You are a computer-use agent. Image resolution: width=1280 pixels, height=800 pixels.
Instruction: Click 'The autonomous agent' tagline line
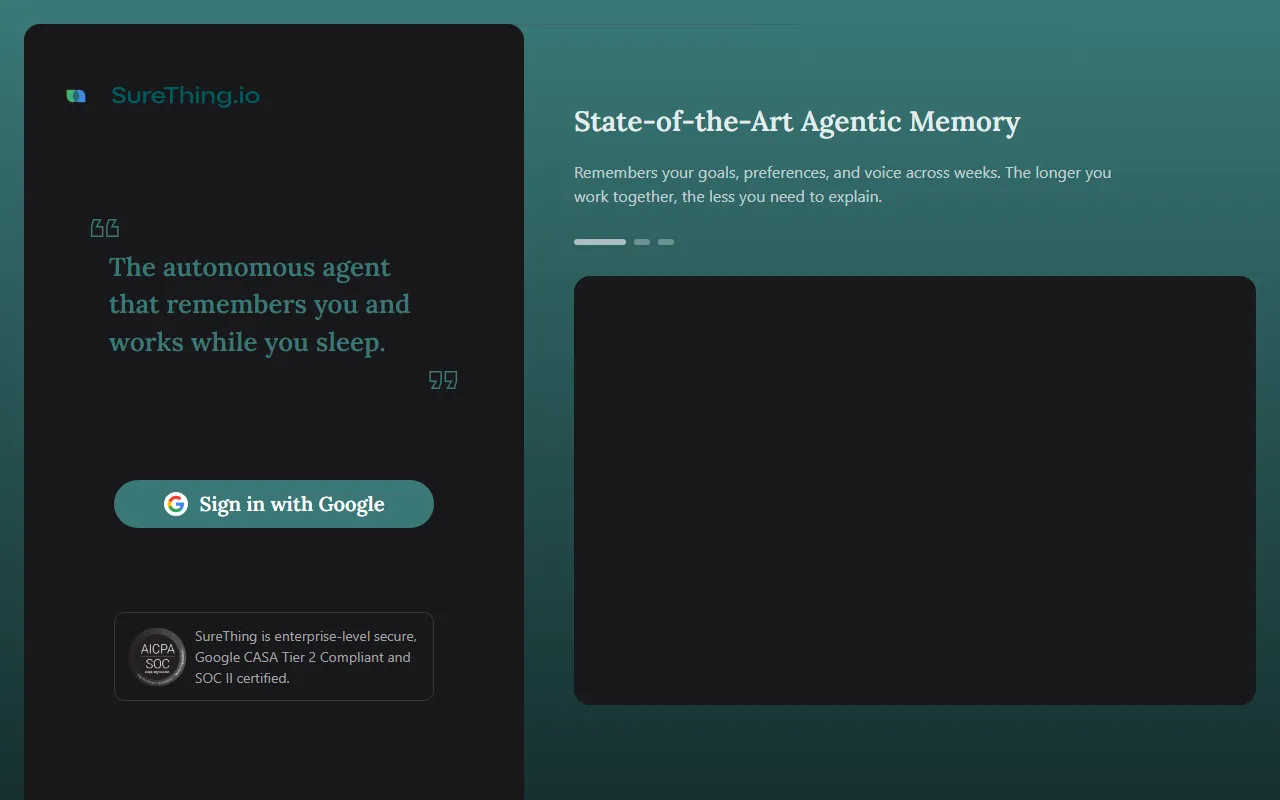pyautogui.click(x=250, y=268)
